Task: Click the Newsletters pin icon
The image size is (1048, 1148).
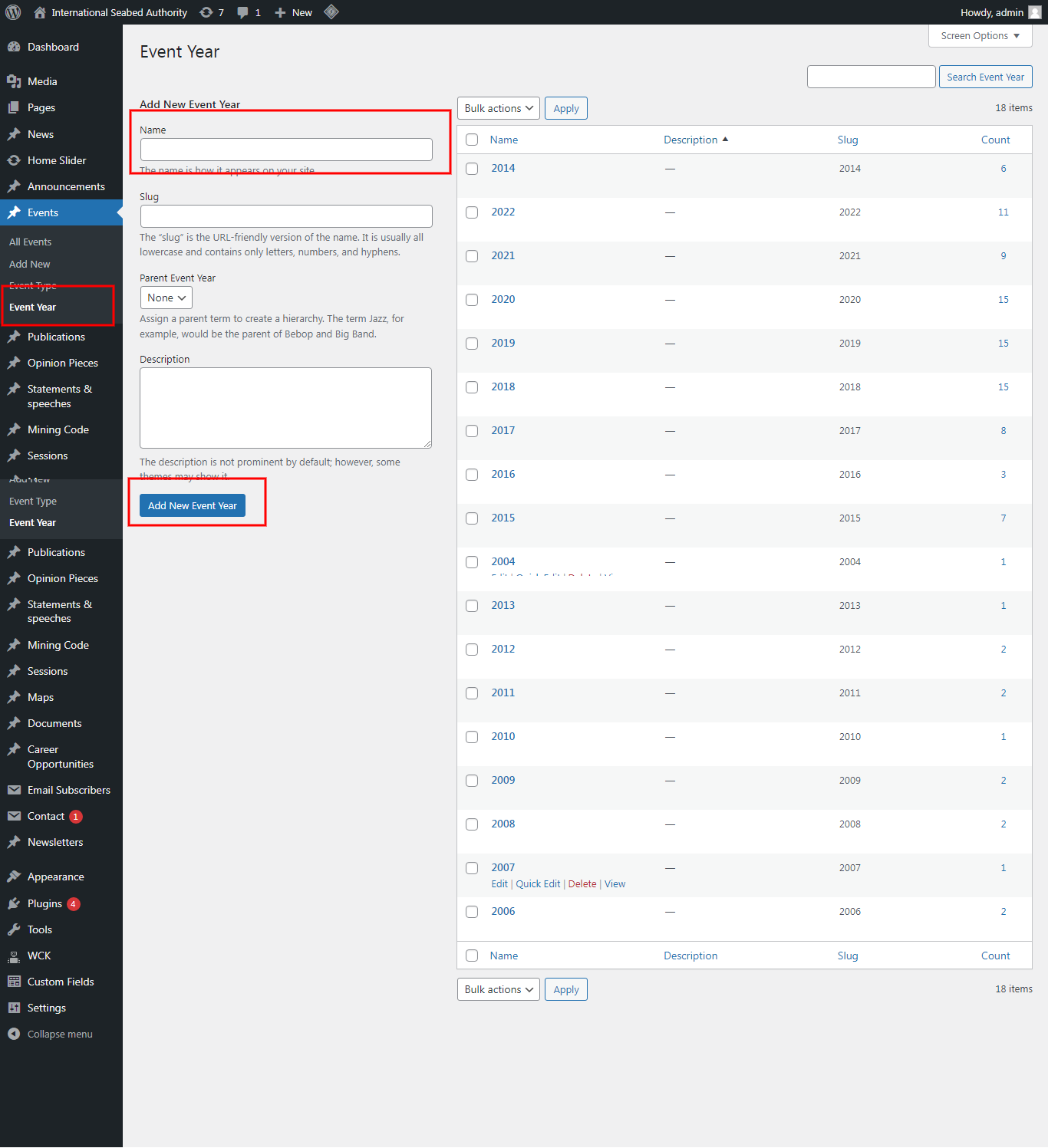Action: click(x=14, y=842)
